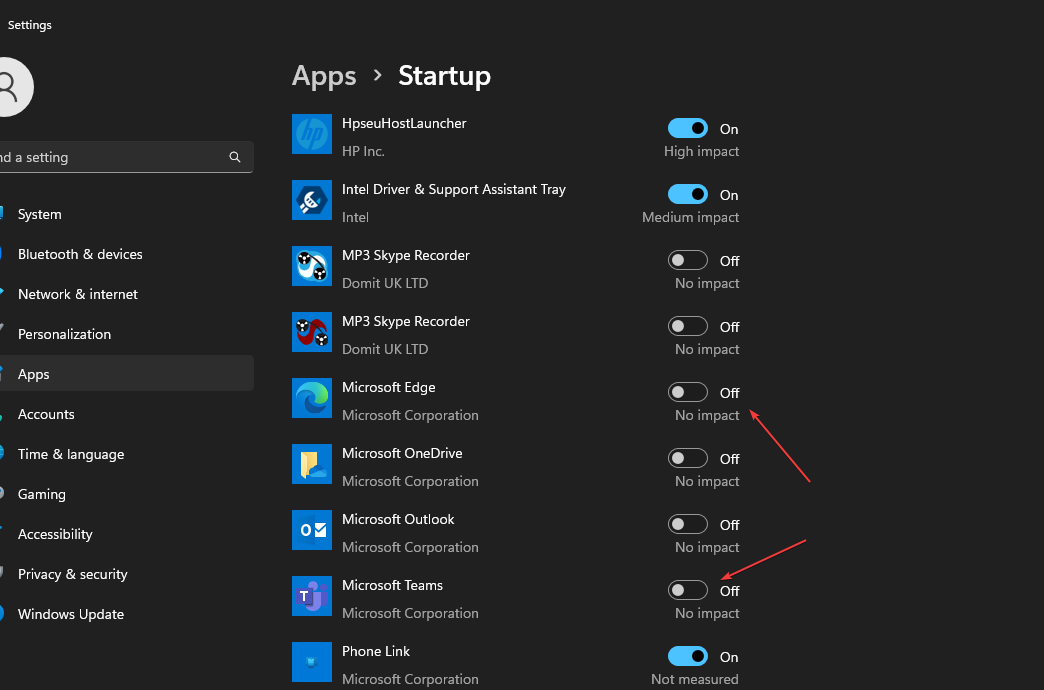Image resolution: width=1044 pixels, height=690 pixels.
Task: Navigate back to Apps via breadcrumb
Action: (x=324, y=76)
